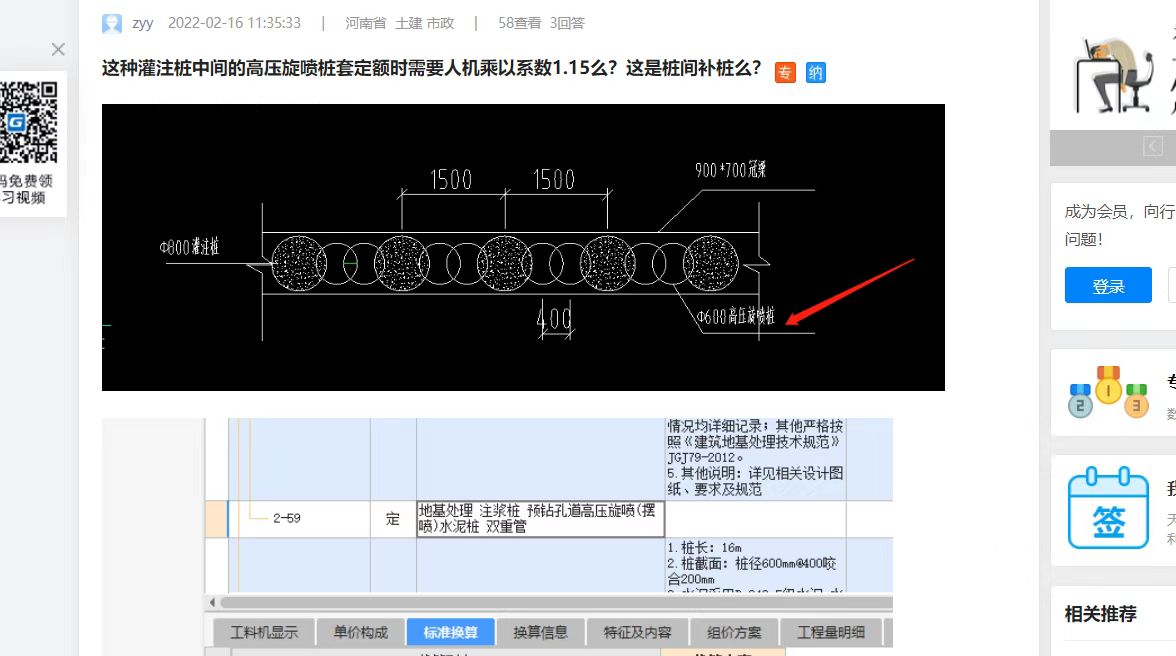Click the zyy user avatar icon
The height and width of the screenshot is (656, 1176).
(112, 23)
